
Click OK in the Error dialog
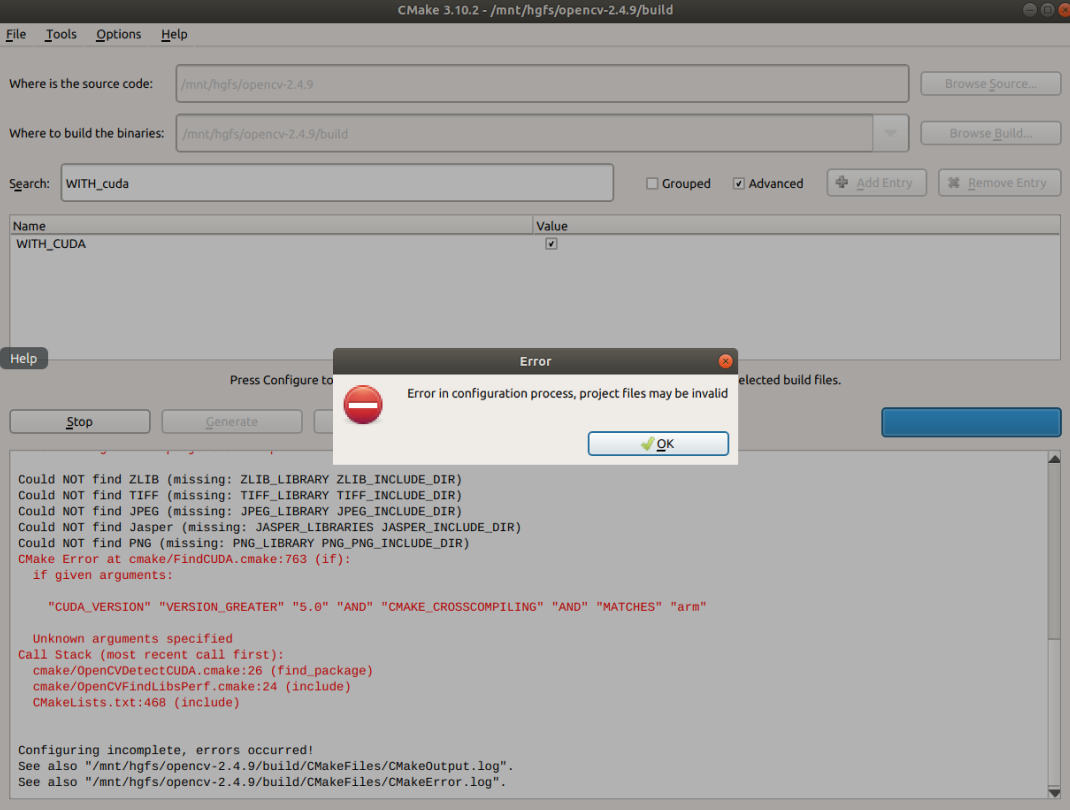[658, 444]
